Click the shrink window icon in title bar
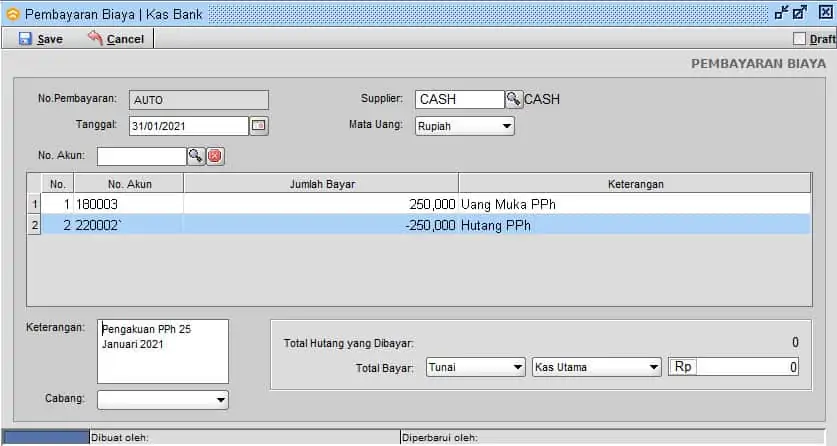Image resolution: width=837 pixels, height=446 pixels. (782, 12)
